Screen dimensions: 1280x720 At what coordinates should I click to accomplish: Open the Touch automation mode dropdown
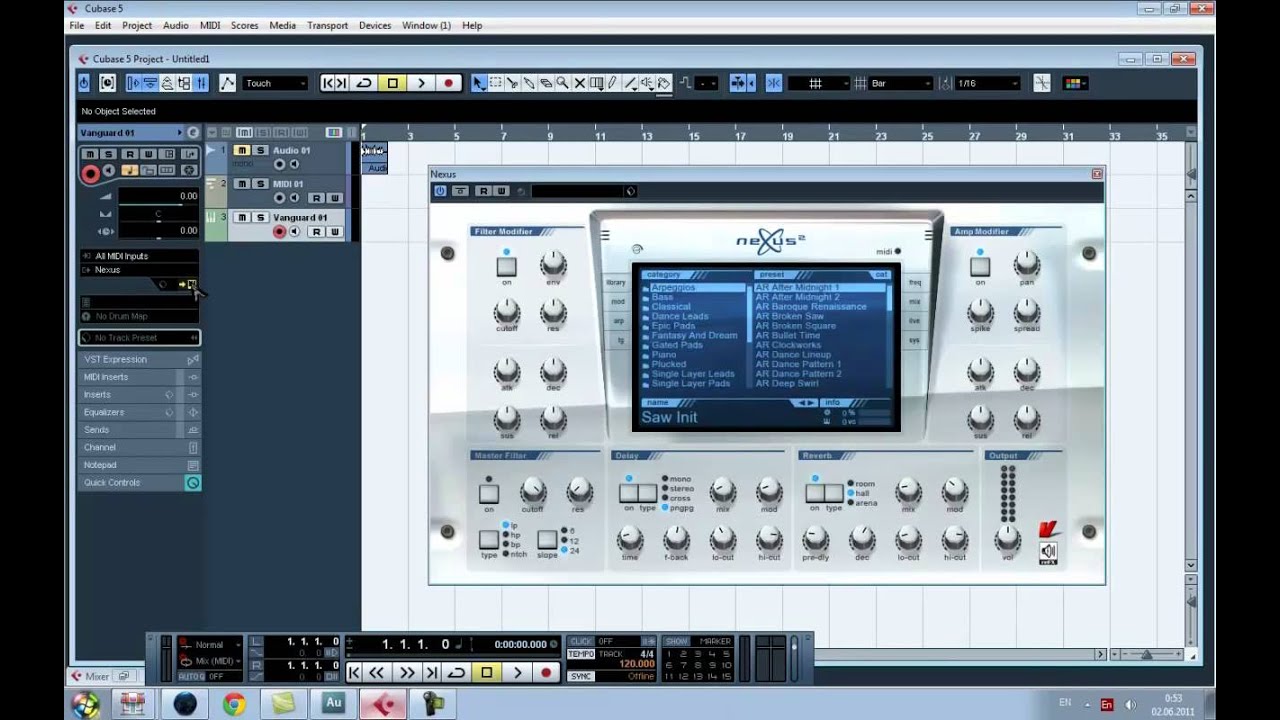click(x=275, y=83)
